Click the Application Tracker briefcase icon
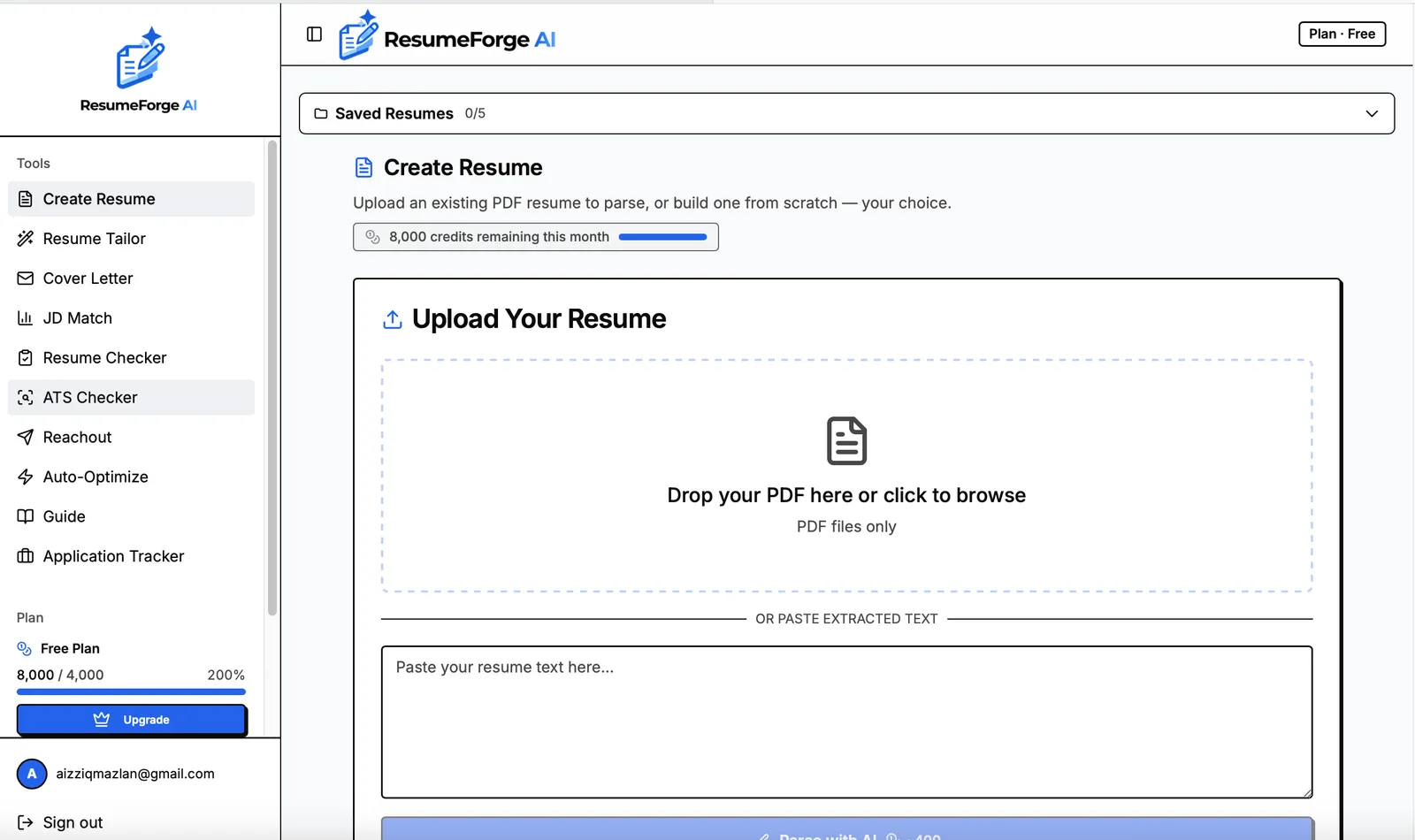Viewport: 1415px width, 840px height. coord(26,556)
